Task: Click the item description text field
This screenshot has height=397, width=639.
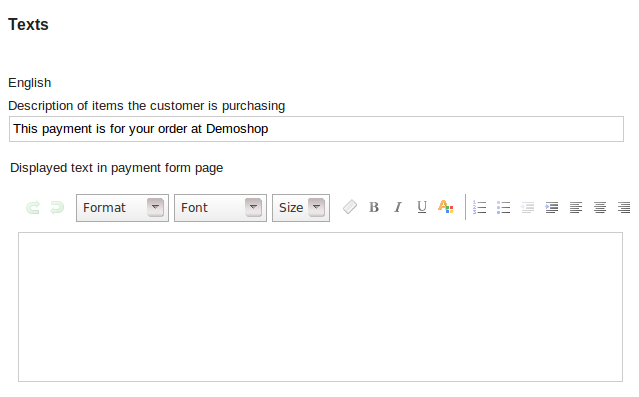Action: pyautogui.click(x=316, y=129)
